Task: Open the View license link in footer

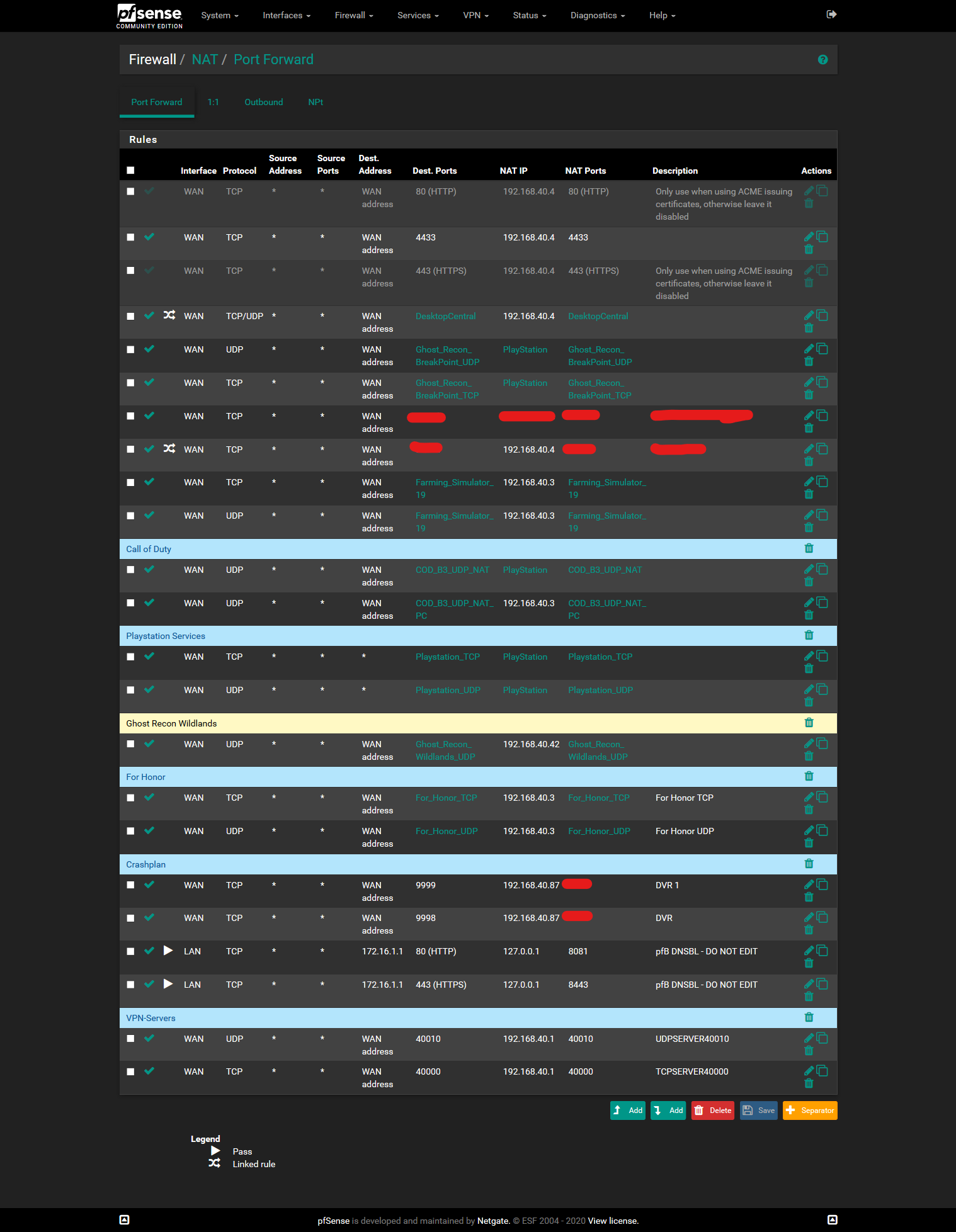Action: tap(613, 1221)
